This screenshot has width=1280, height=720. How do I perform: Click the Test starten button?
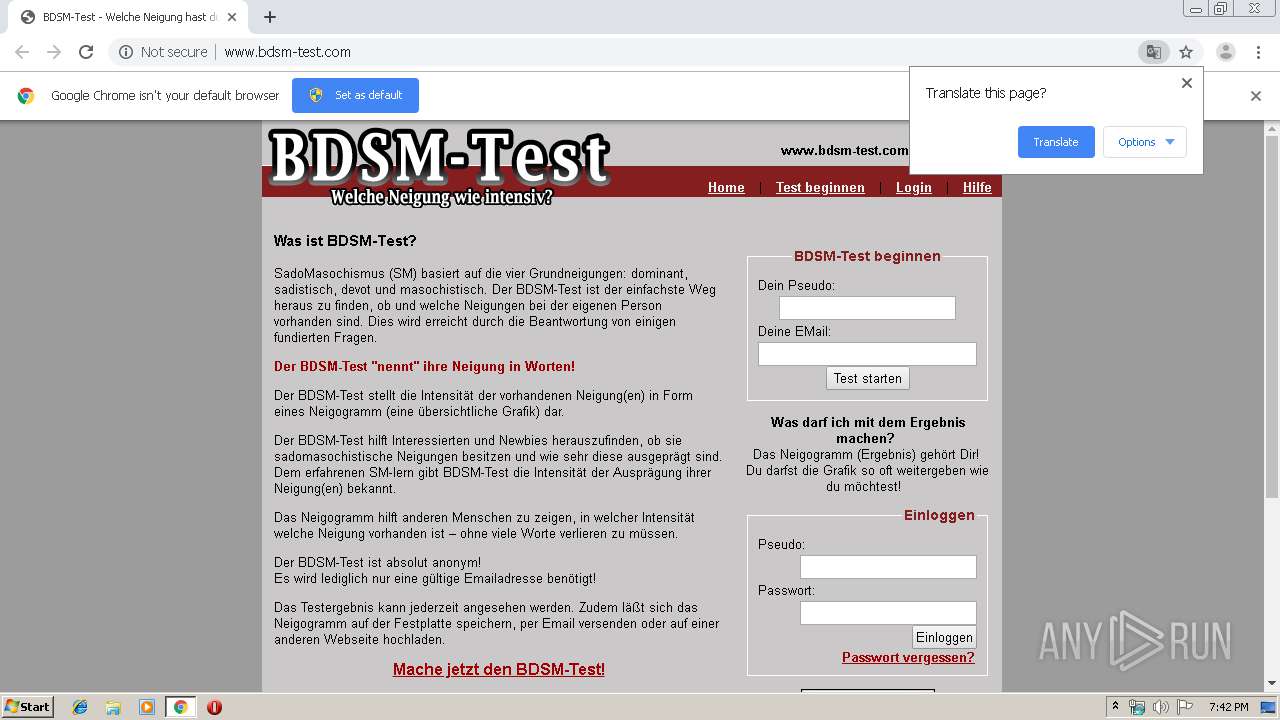click(868, 378)
